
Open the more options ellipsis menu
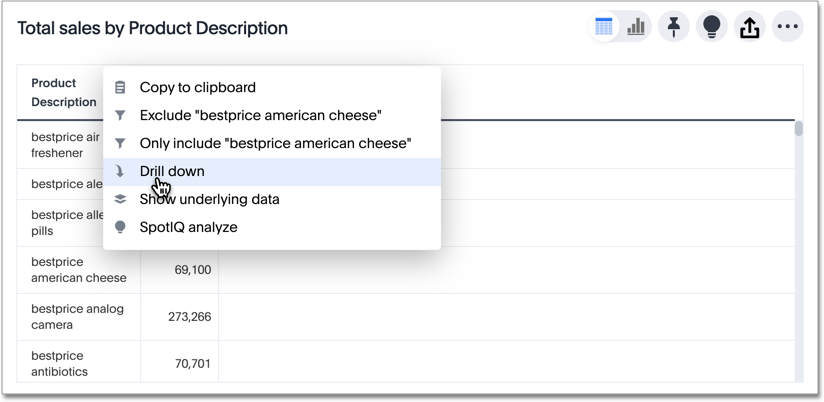point(788,27)
